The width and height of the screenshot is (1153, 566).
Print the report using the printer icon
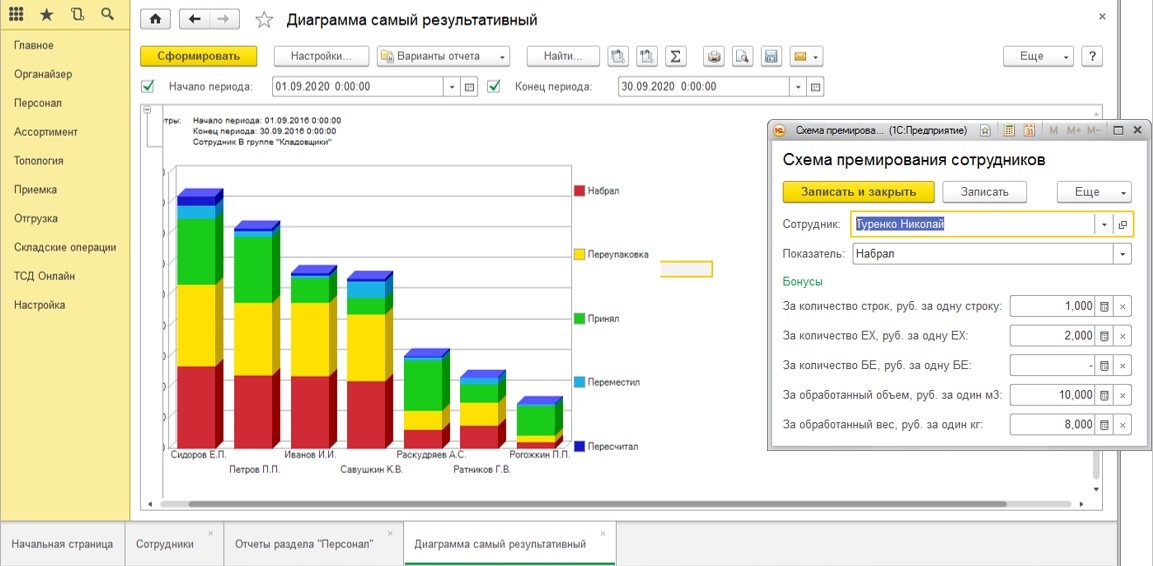(x=714, y=56)
